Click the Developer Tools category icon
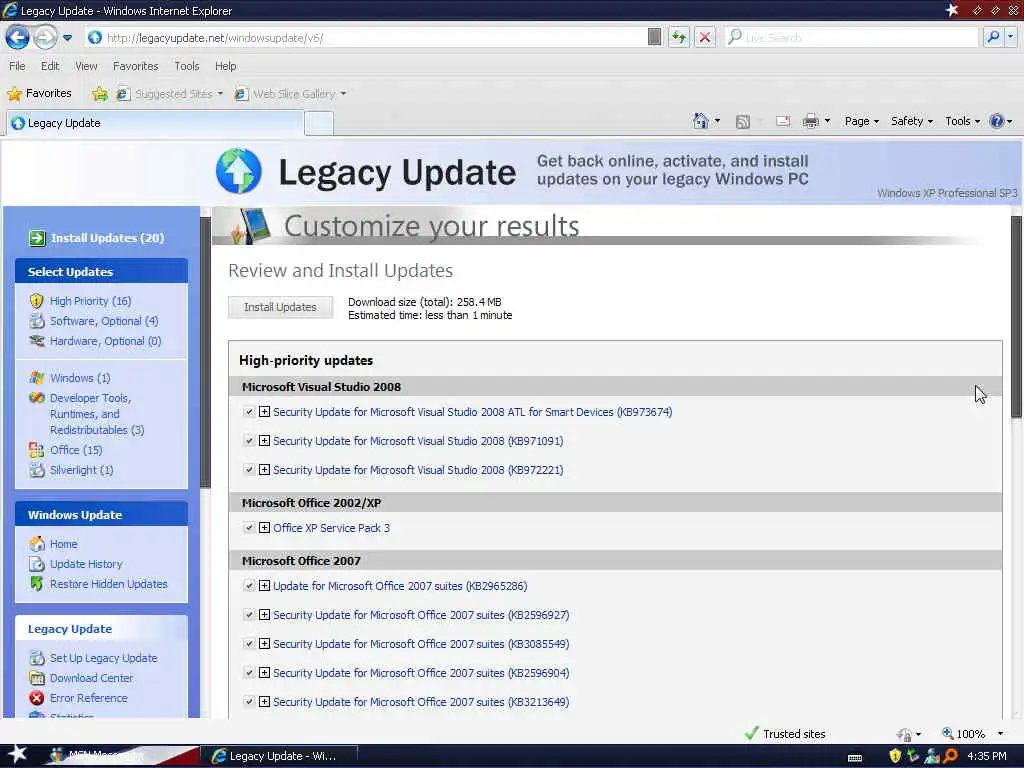This screenshot has width=1024, height=768. (37, 398)
